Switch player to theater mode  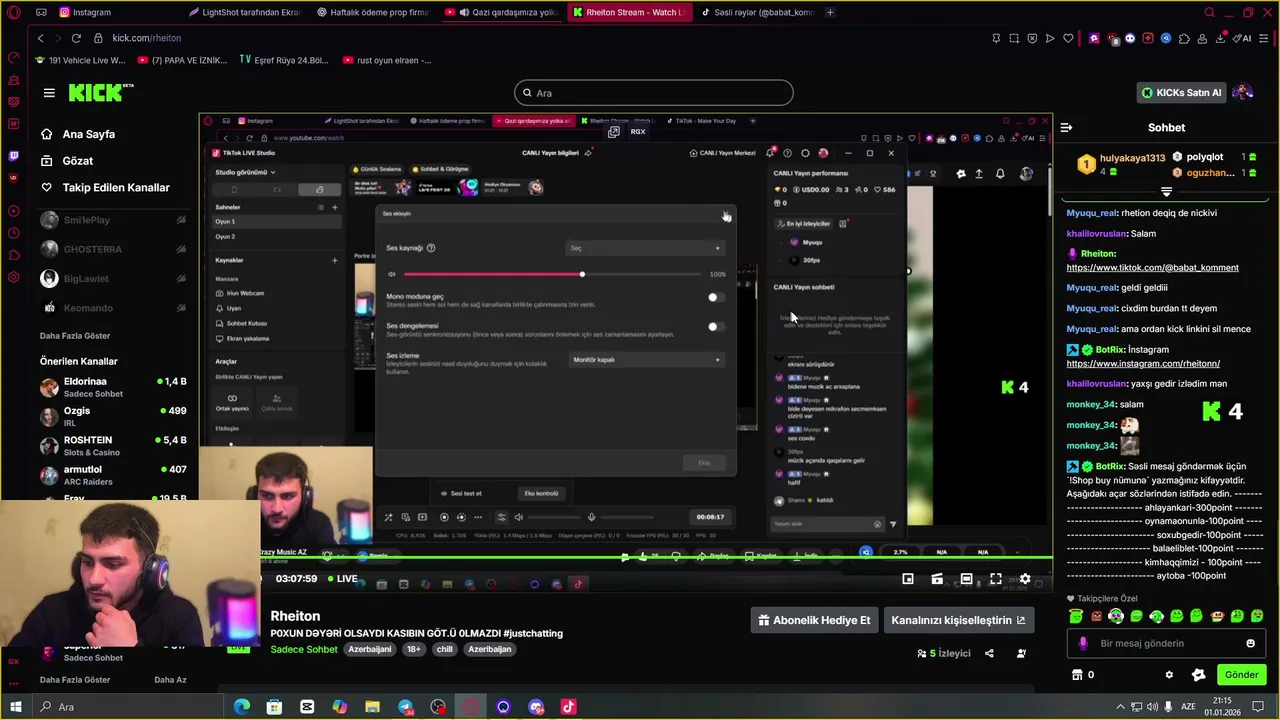(966, 579)
